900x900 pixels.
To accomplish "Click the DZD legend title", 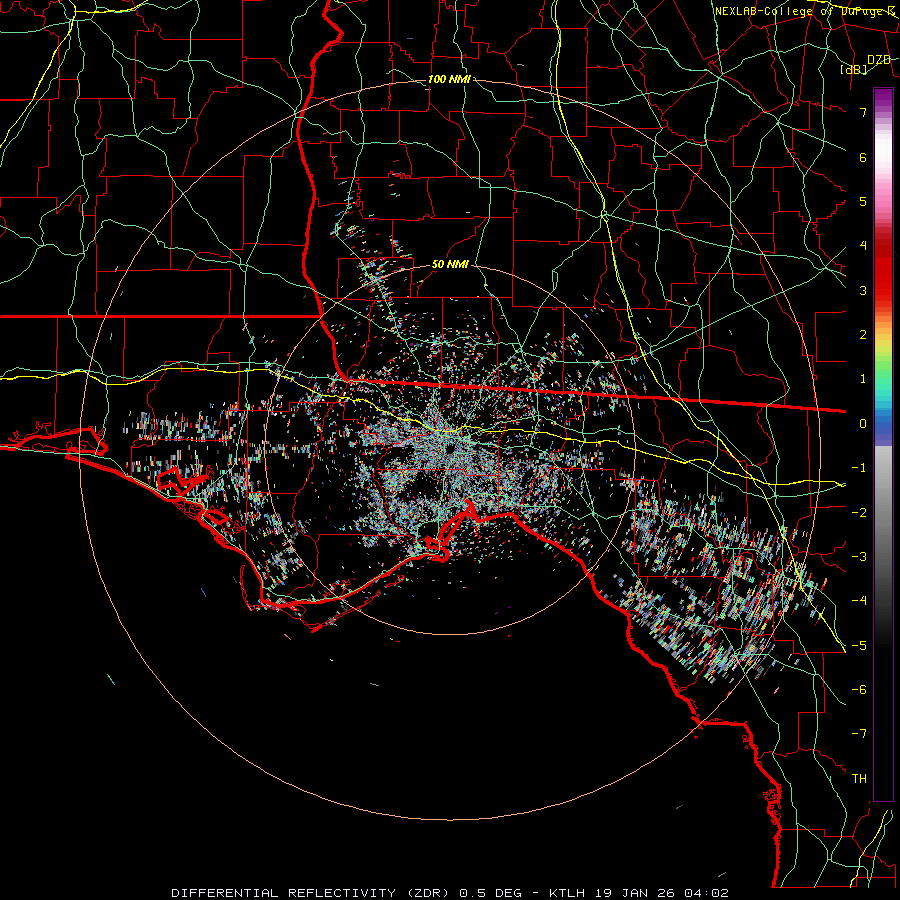I will coord(878,60).
